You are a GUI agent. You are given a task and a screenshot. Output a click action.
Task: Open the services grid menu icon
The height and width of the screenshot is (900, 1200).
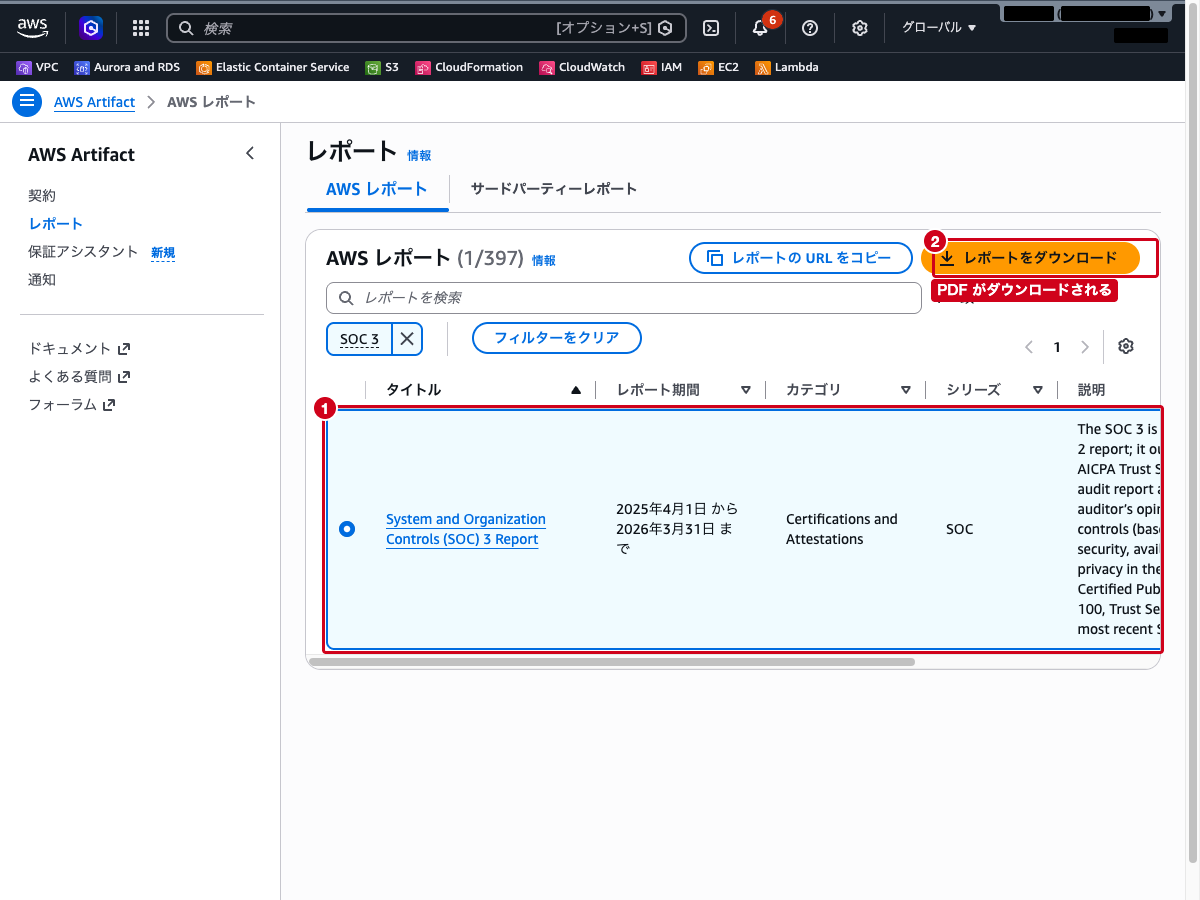[141, 28]
